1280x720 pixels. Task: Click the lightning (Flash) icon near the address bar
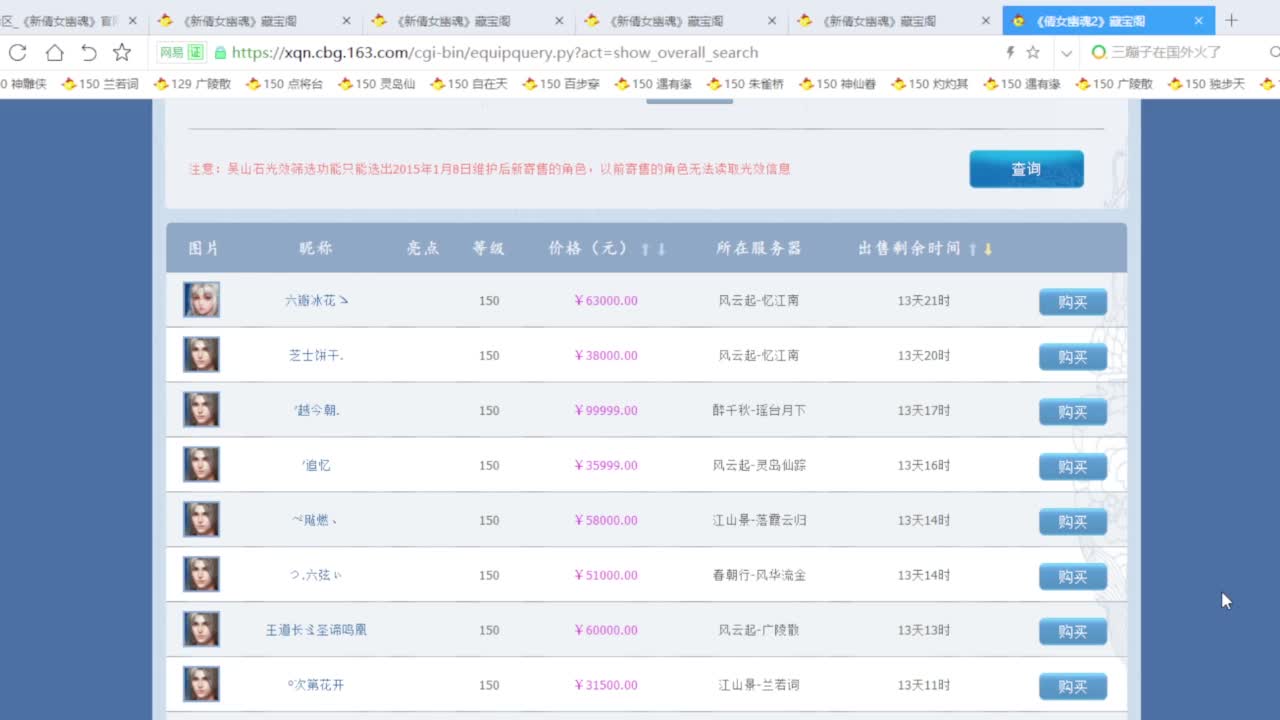click(1011, 53)
